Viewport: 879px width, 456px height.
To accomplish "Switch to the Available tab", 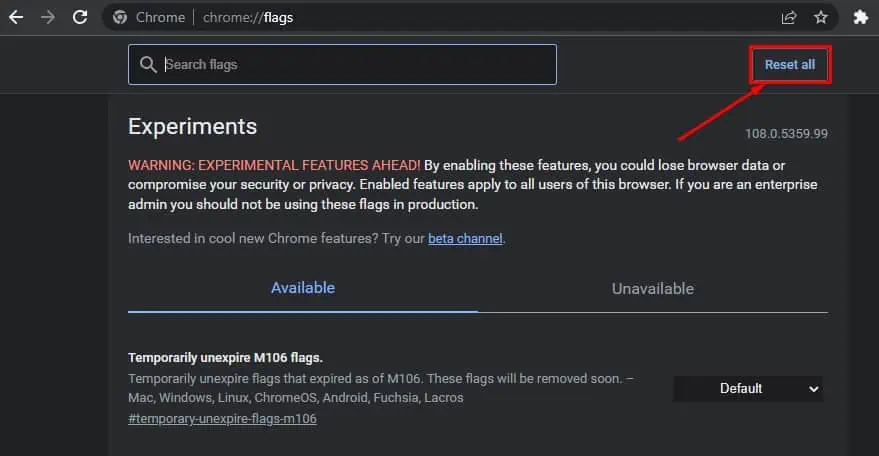I will tap(303, 288).
